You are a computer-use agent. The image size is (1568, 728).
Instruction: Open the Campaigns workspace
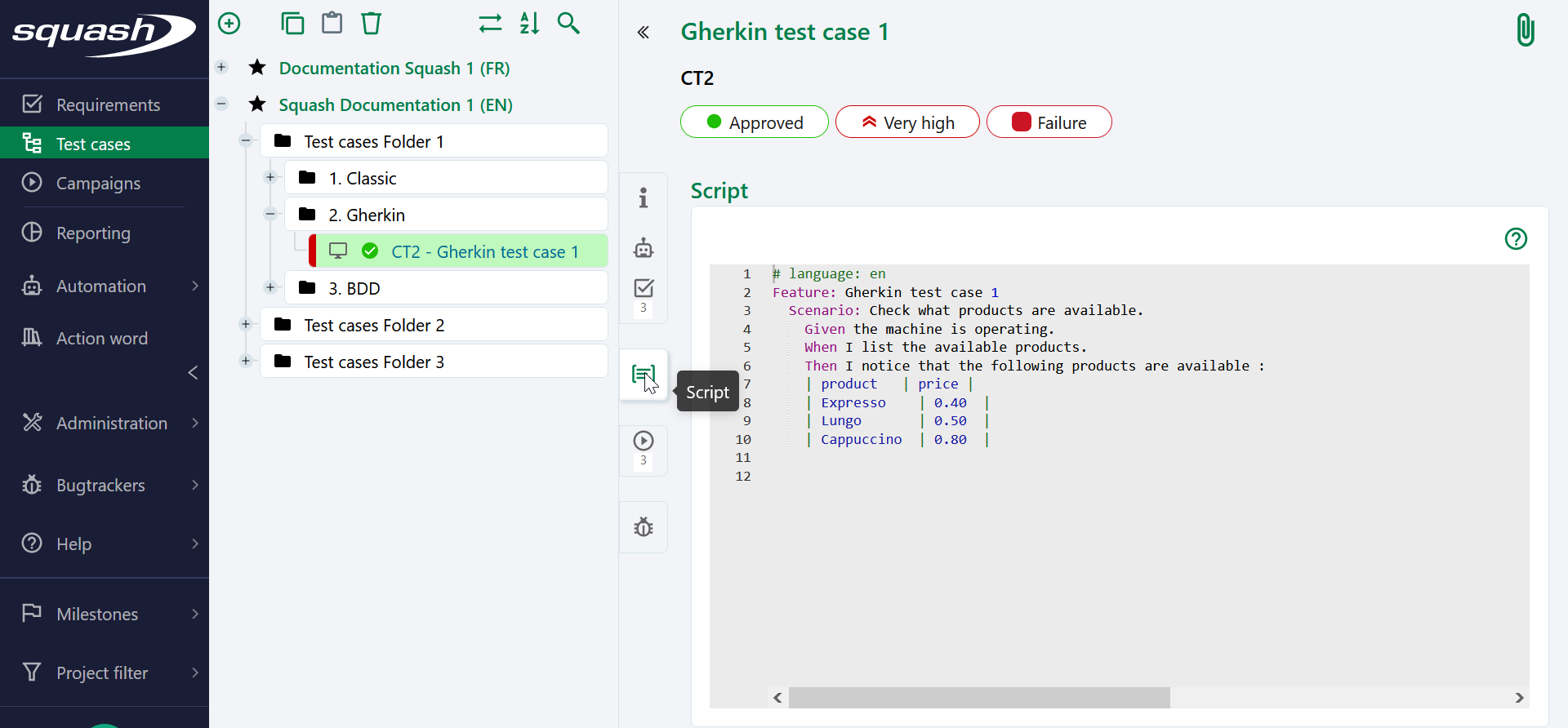(x=98, y=184)
